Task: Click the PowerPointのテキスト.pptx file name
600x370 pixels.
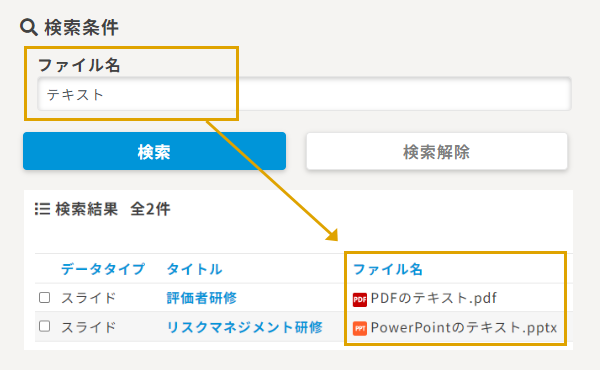Action: [x=464, y=328]
